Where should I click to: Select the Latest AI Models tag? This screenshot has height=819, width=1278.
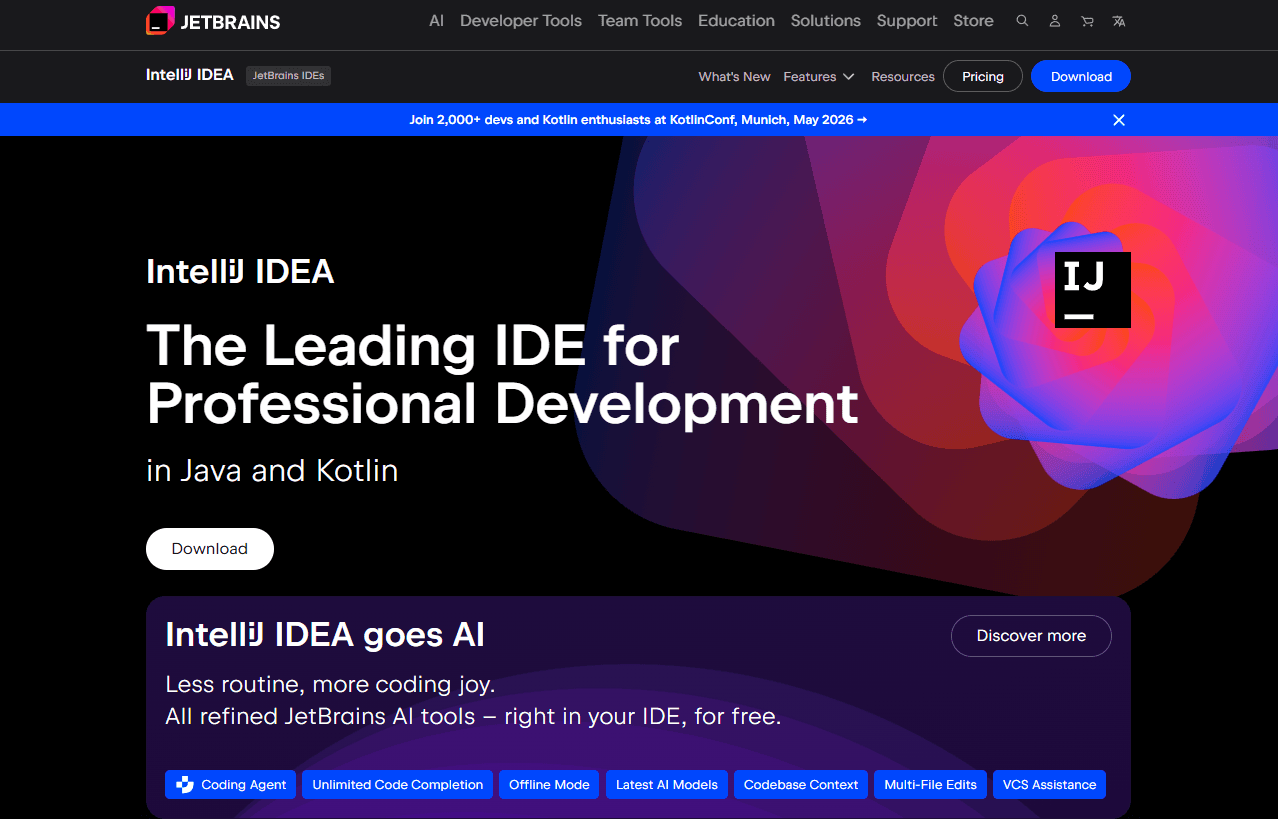coord(667,785)
